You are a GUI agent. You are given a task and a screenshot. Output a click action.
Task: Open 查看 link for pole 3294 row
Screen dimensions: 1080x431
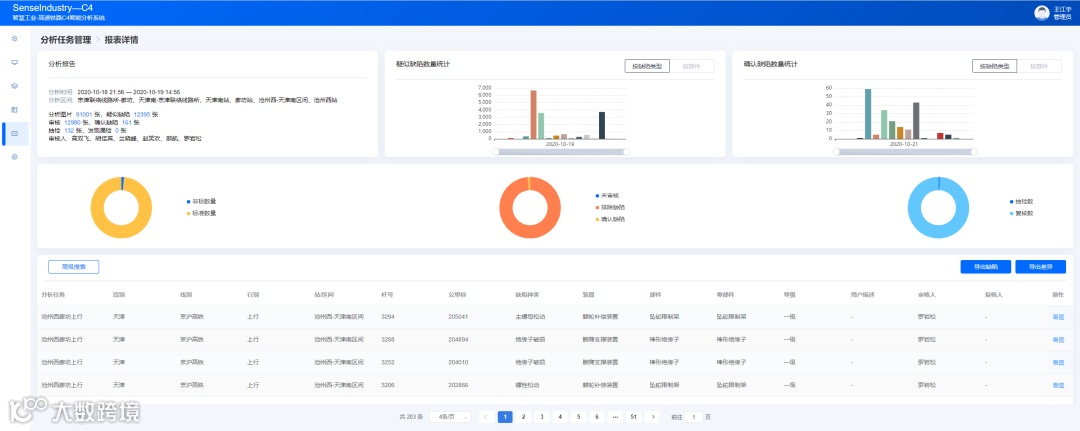[x=1058, y=317]
